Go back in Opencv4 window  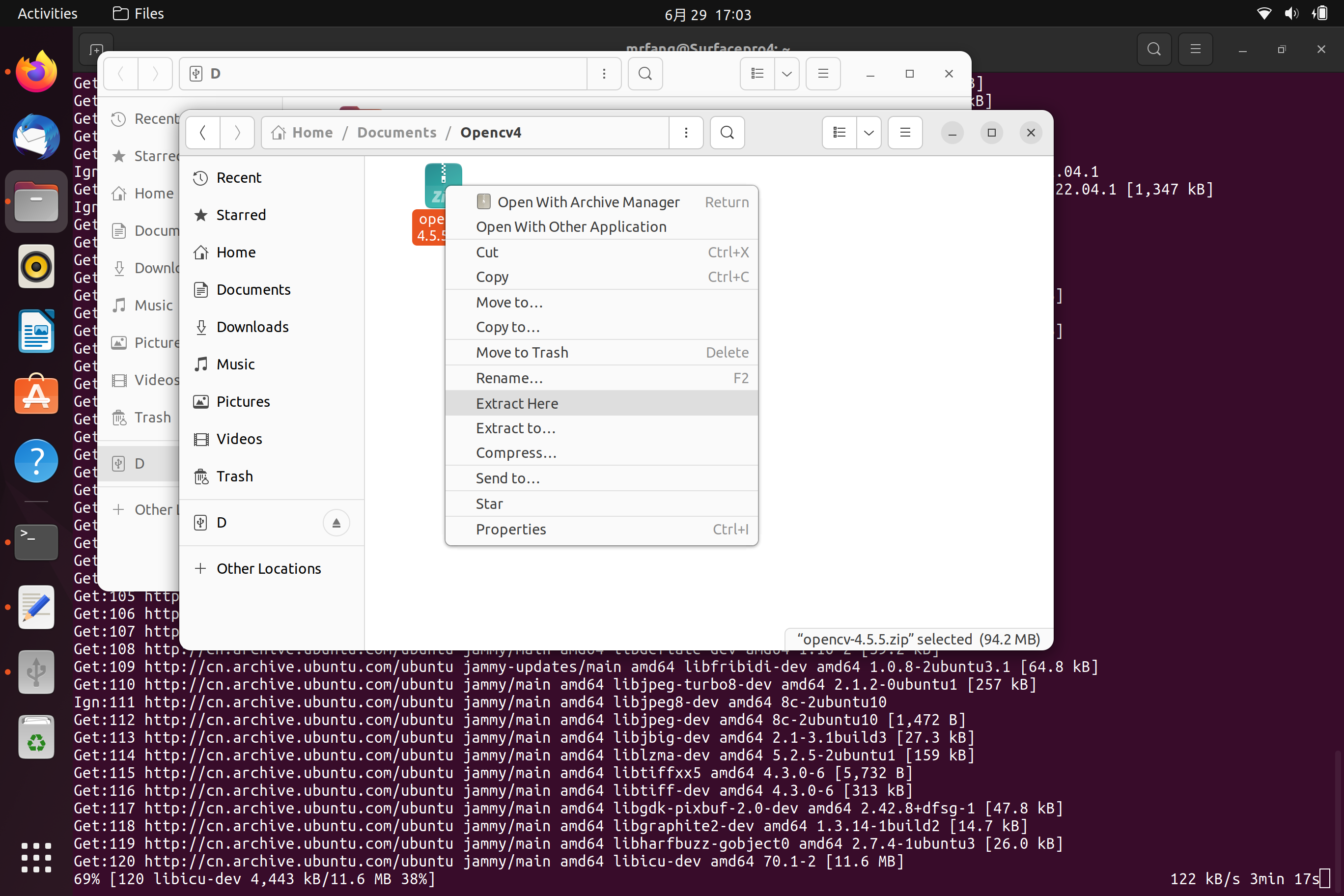pos(203,133)
